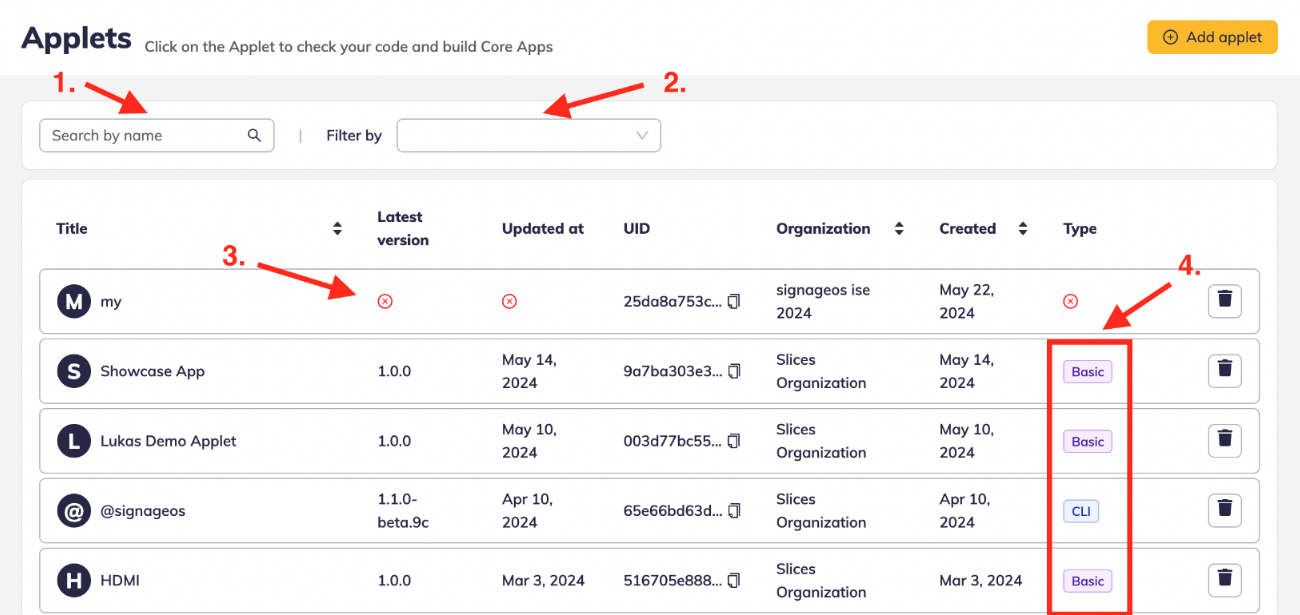The width and height of the screenshot is (1300, 615).
Task: Copy the @signageos applet UID
Action: 734,511
